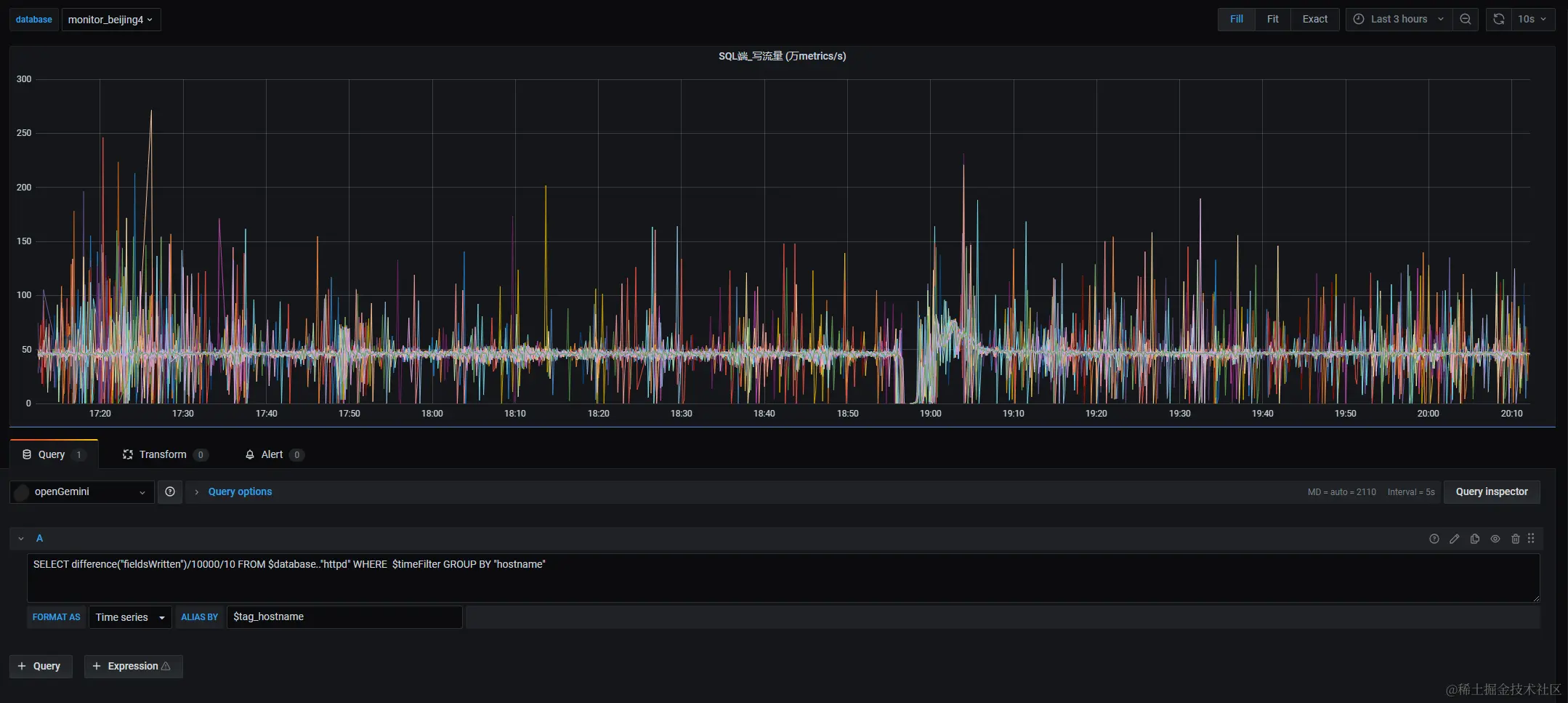This screenshot has height=703, width=1568.
Task: Add a new Expression
Action: pos(133,666)
